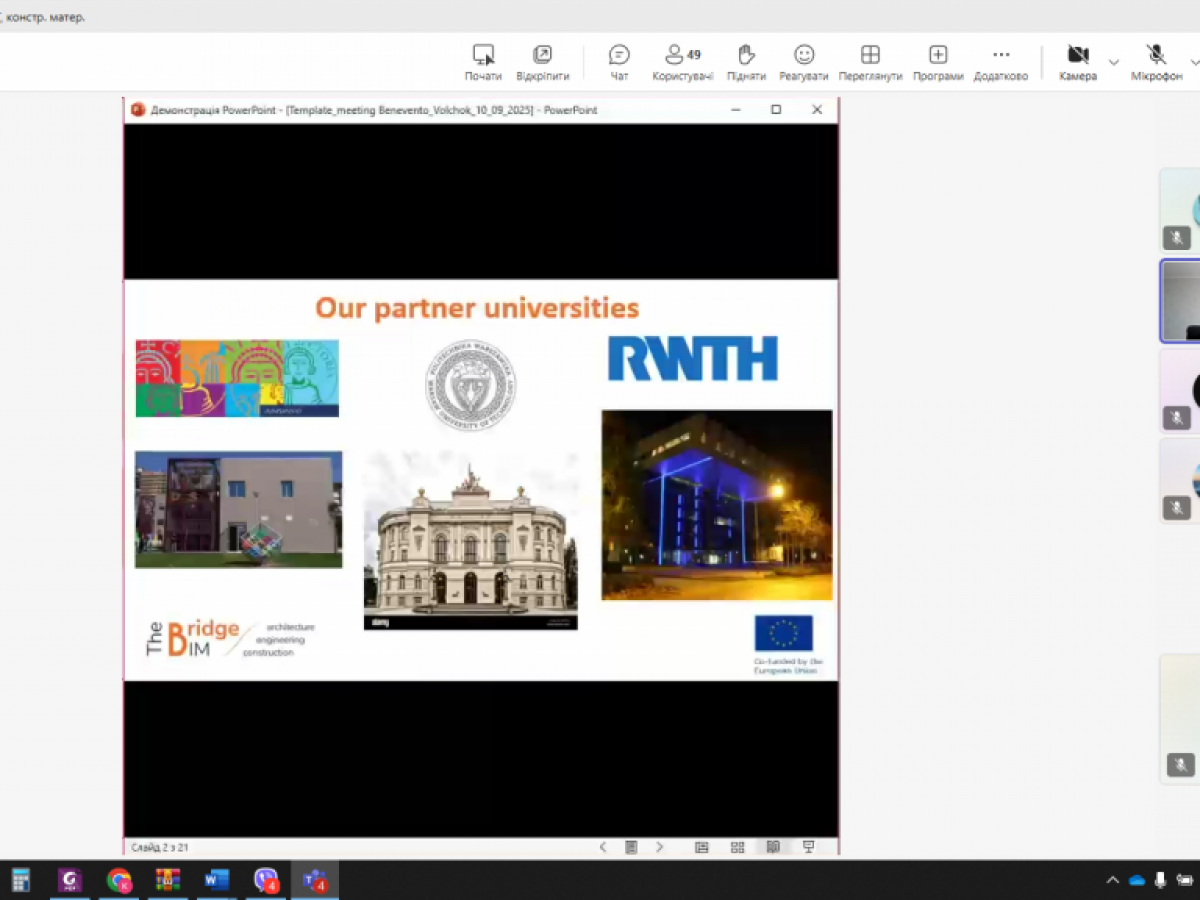Screen dimensions: 1200x900
Task: Switch to Normal view in PowerPoint
Action: 702,847
